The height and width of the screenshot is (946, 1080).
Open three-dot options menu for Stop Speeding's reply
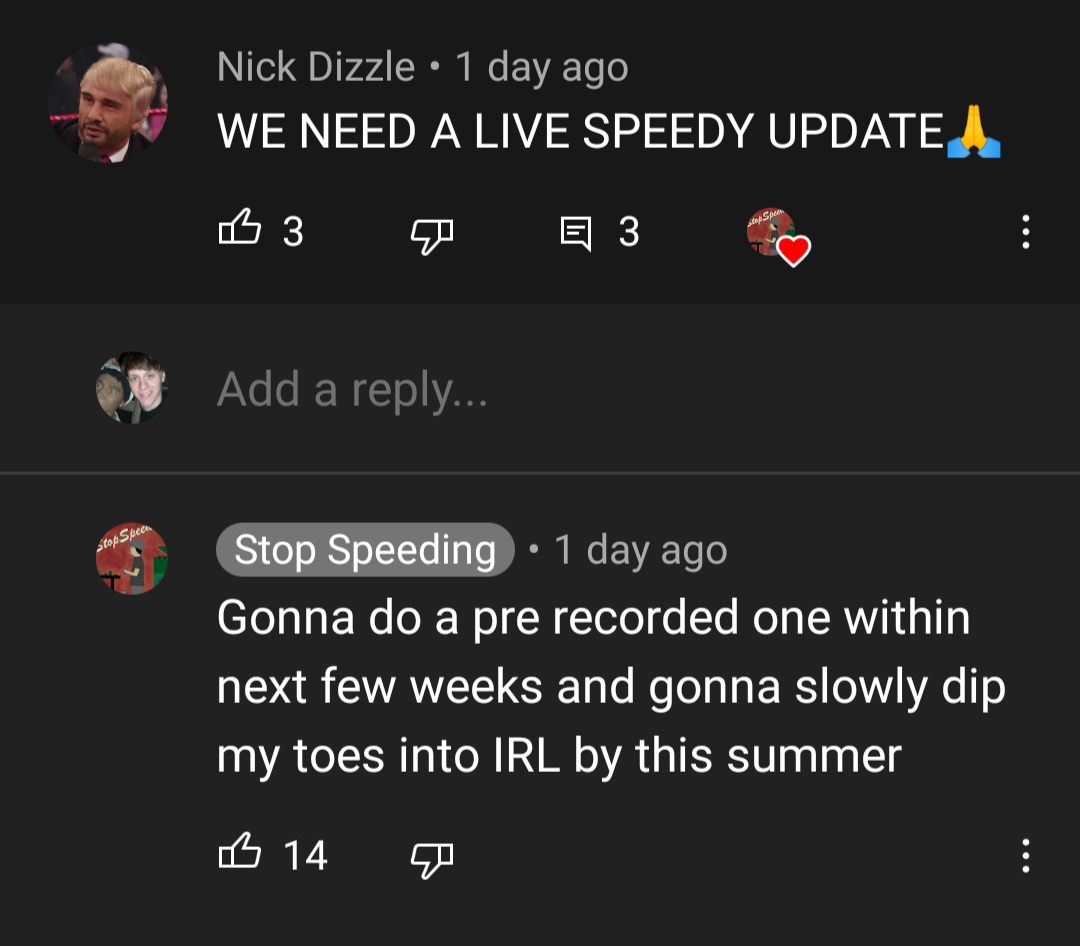pyautogui.click(x=1026, y=856)
